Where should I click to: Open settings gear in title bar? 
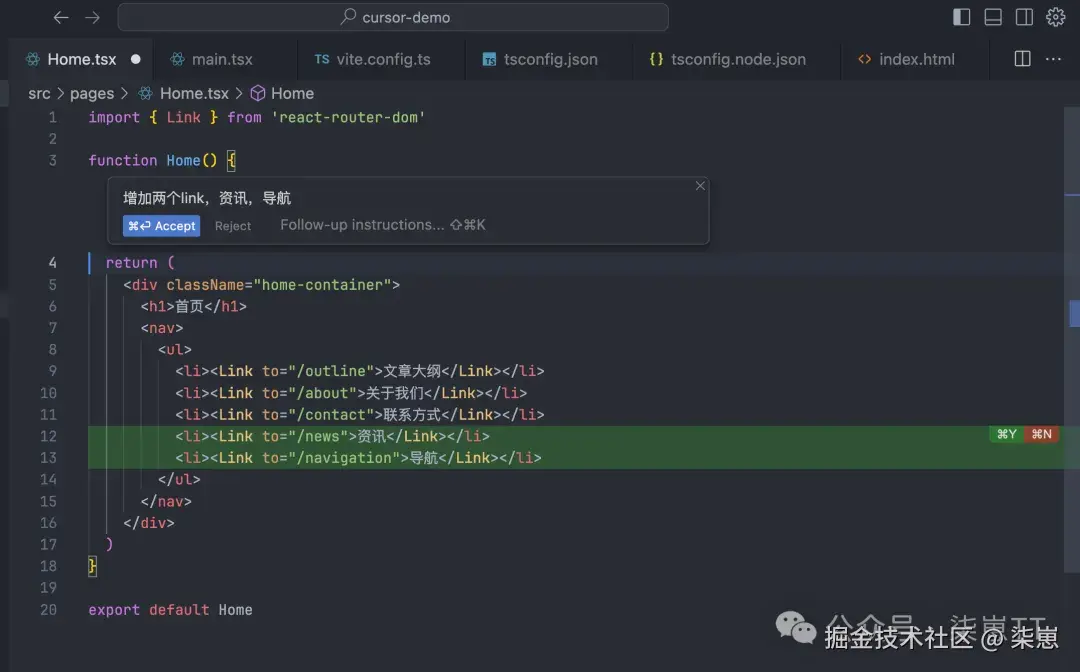[x=1055, y=17]
